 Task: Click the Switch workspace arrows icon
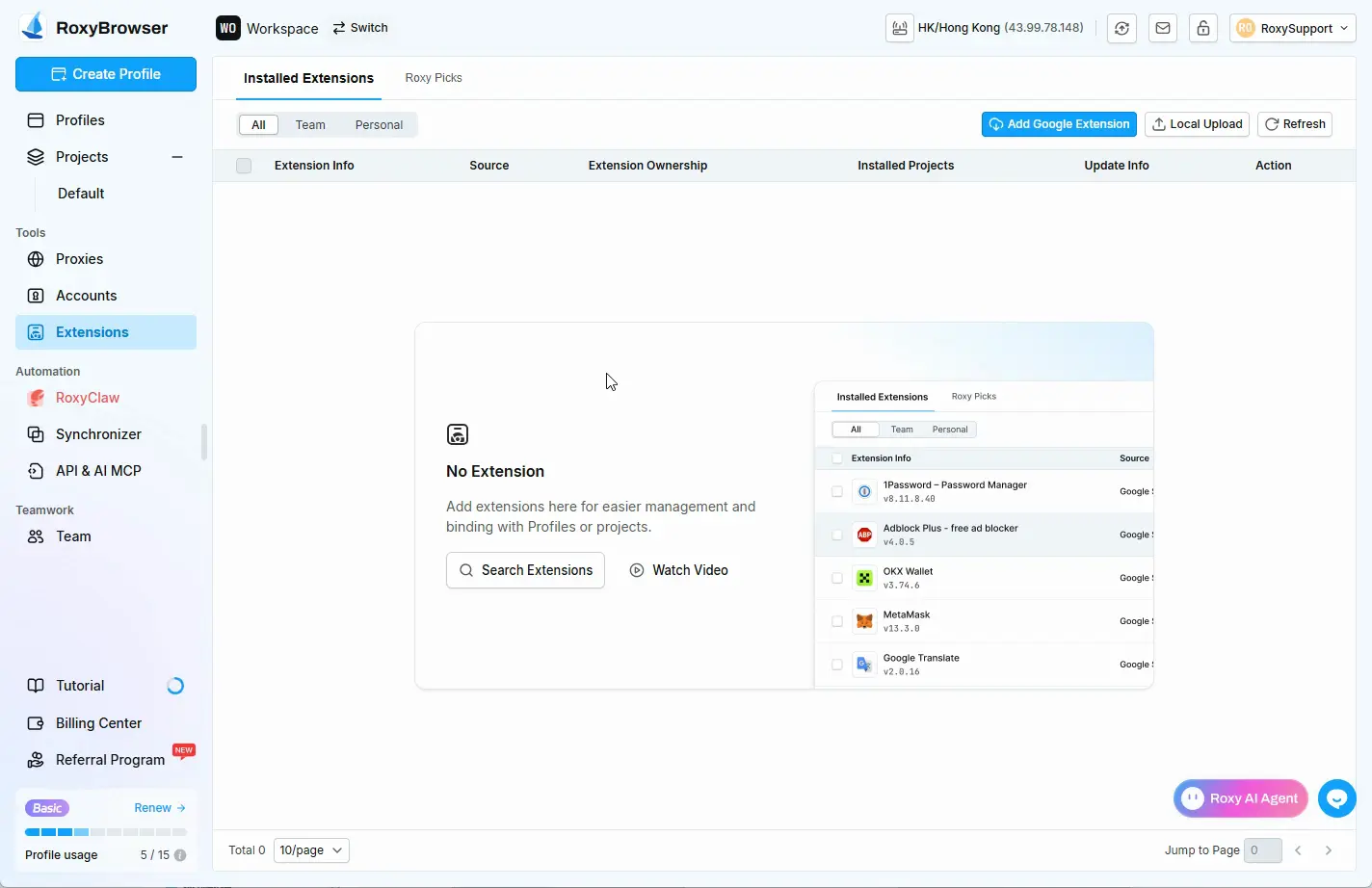coord(339,28)
